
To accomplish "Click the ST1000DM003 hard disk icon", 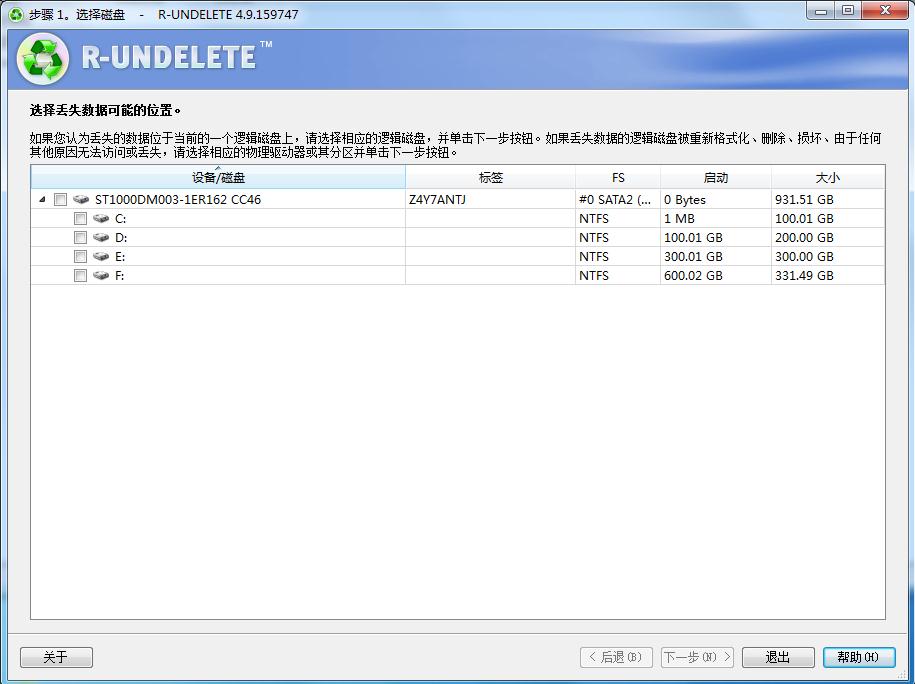I will click(x=81, y=200).
